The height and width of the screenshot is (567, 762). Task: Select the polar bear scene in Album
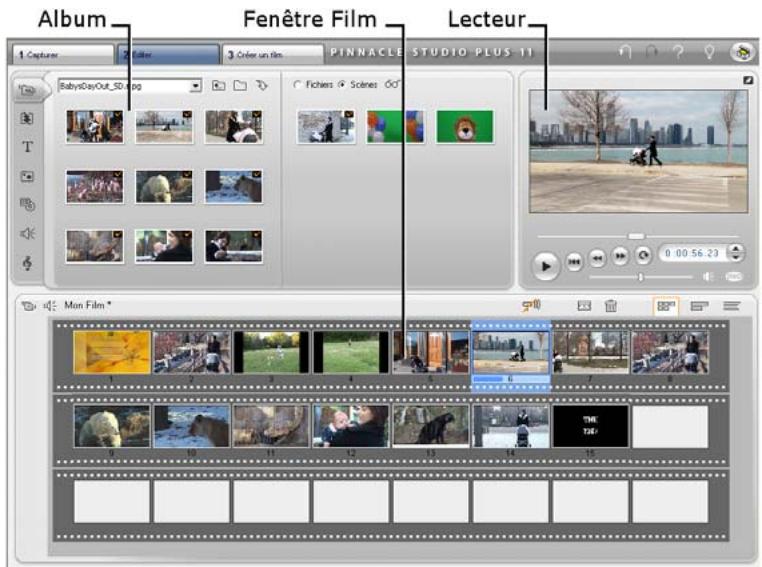(164, 187)
